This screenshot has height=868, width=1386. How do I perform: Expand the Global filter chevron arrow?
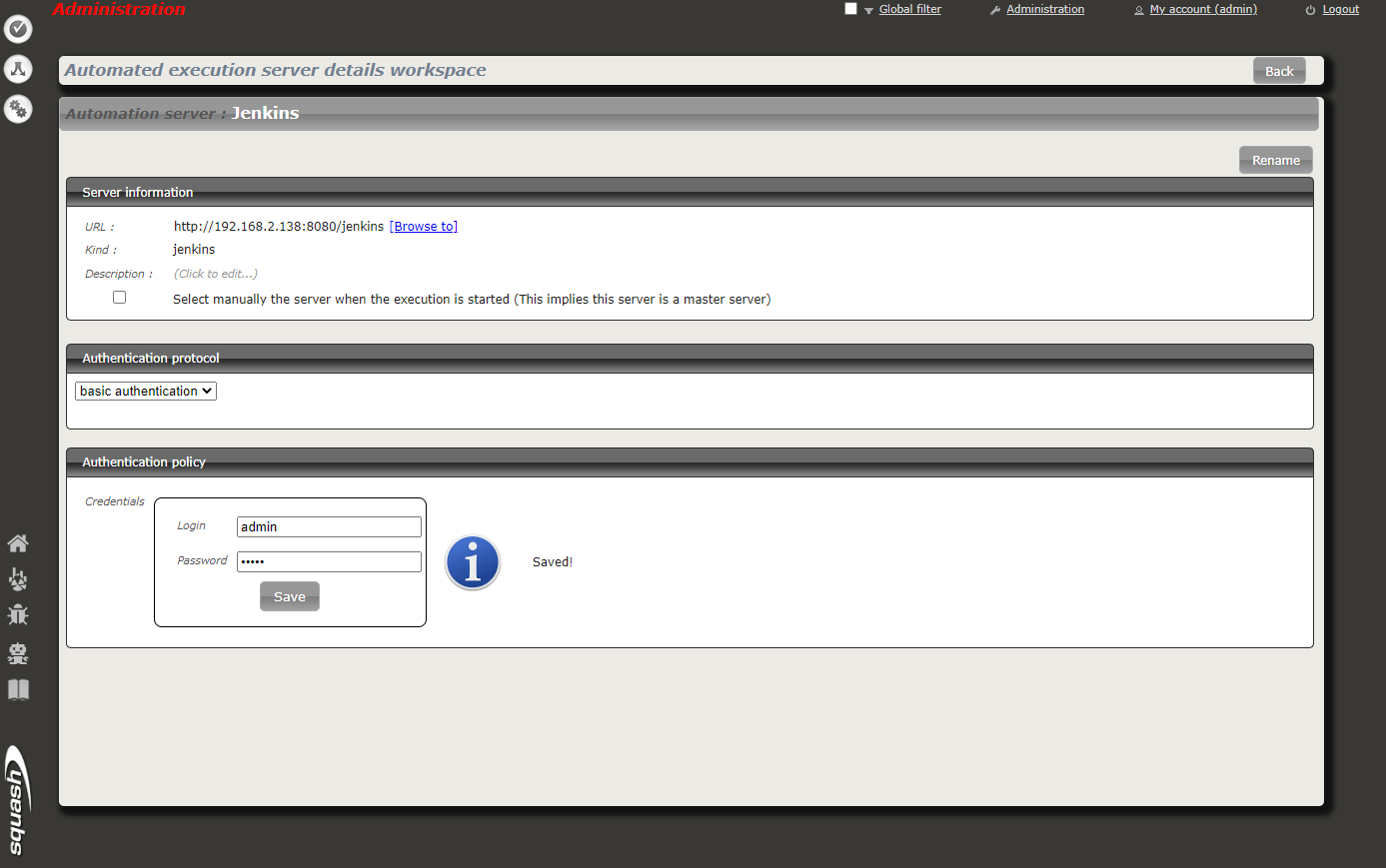tap(867, 10)
